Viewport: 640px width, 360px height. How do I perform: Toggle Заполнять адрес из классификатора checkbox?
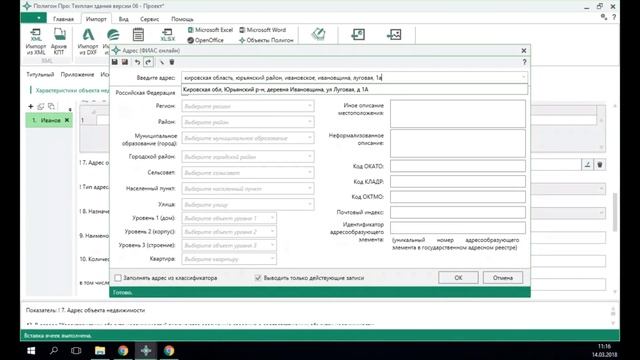[118, 278]
